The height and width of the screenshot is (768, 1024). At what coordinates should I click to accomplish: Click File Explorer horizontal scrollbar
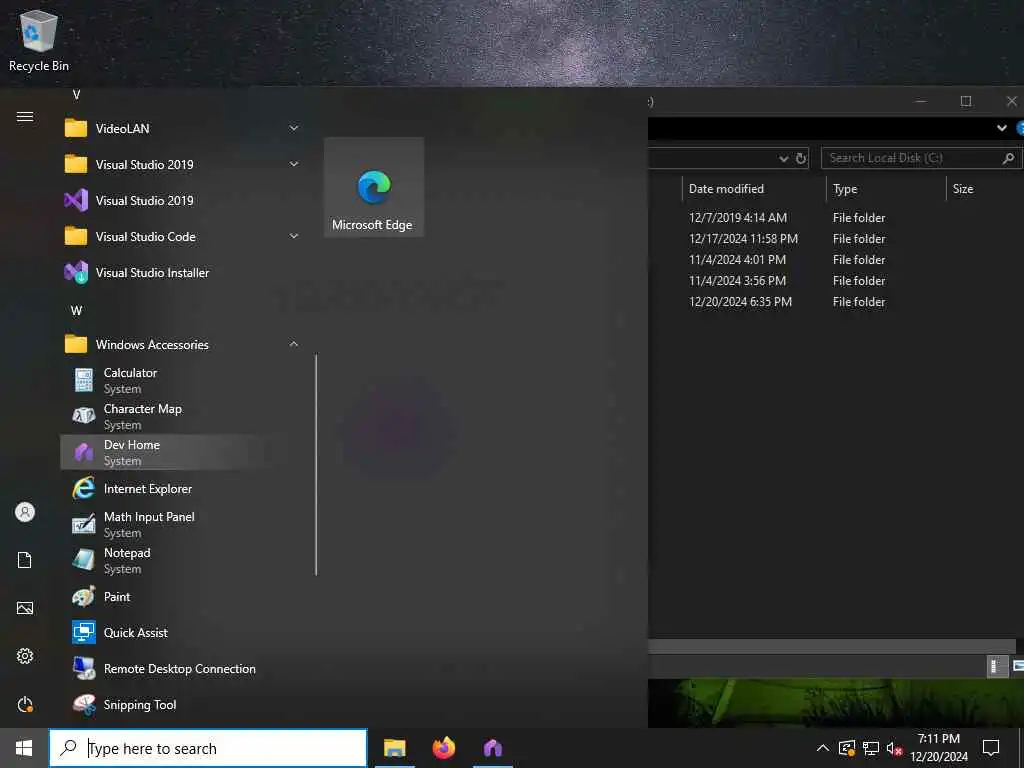click(x=831, y=646)
